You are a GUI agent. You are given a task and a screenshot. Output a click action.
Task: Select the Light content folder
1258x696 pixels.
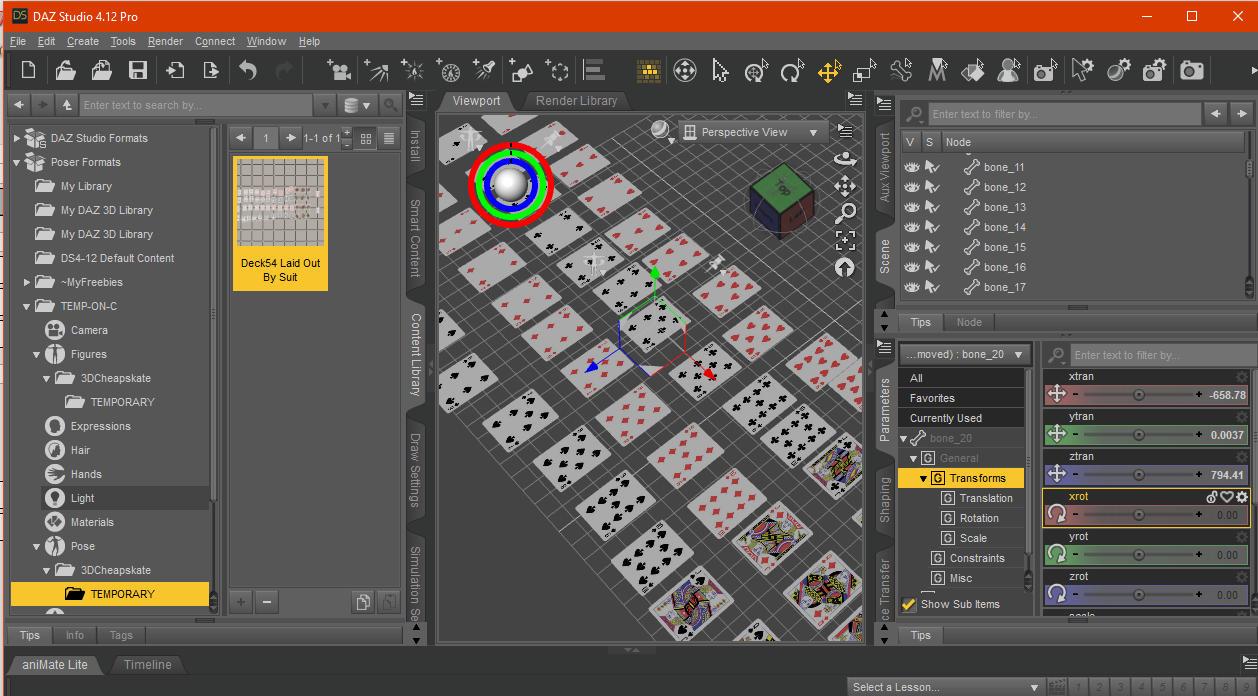click(82, 498)
